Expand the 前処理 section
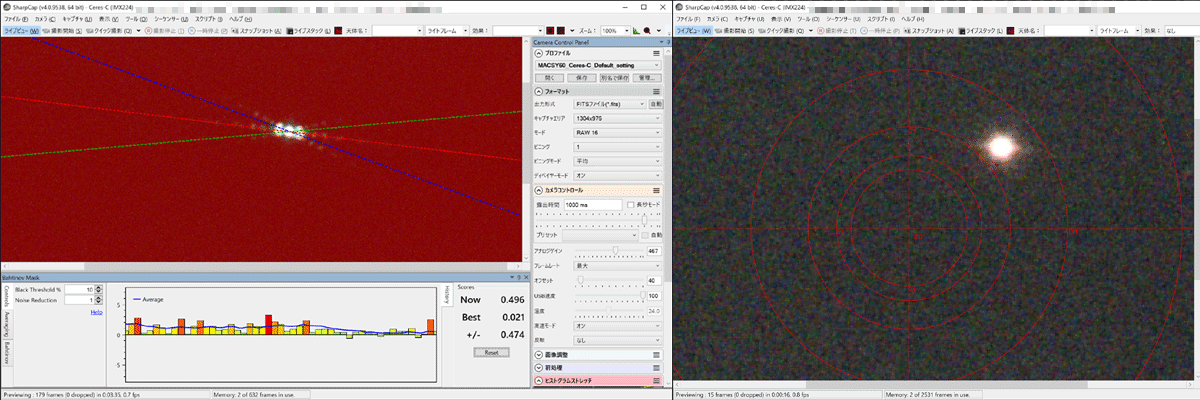 [x=539, y=368]
